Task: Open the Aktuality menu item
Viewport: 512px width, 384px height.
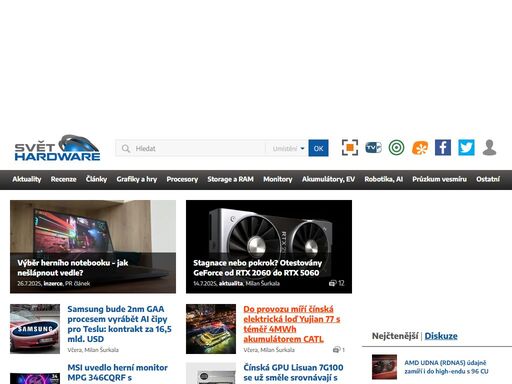Action: [x=27, y=179]
